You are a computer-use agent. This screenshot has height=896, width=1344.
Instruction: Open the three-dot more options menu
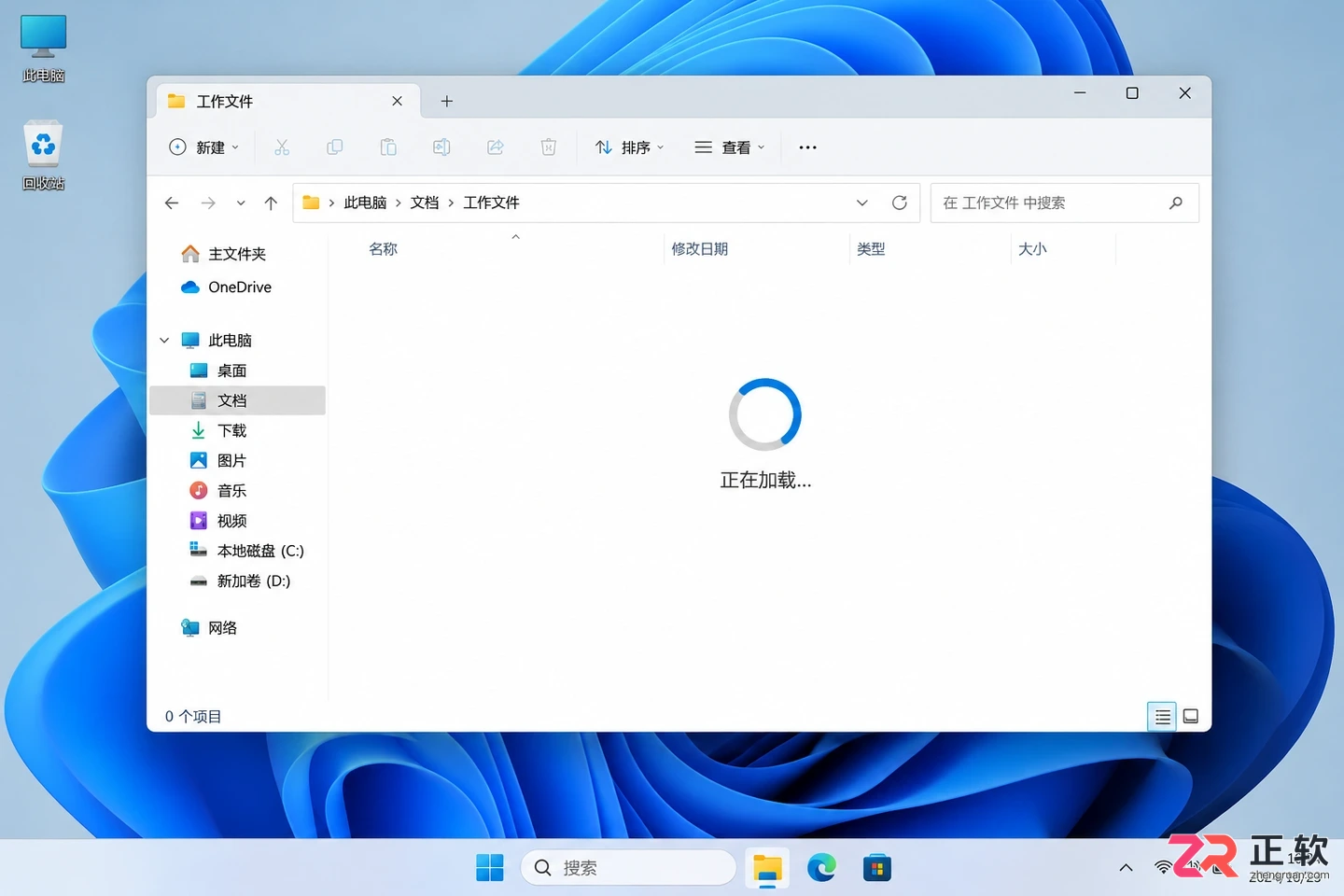(808, 147)
